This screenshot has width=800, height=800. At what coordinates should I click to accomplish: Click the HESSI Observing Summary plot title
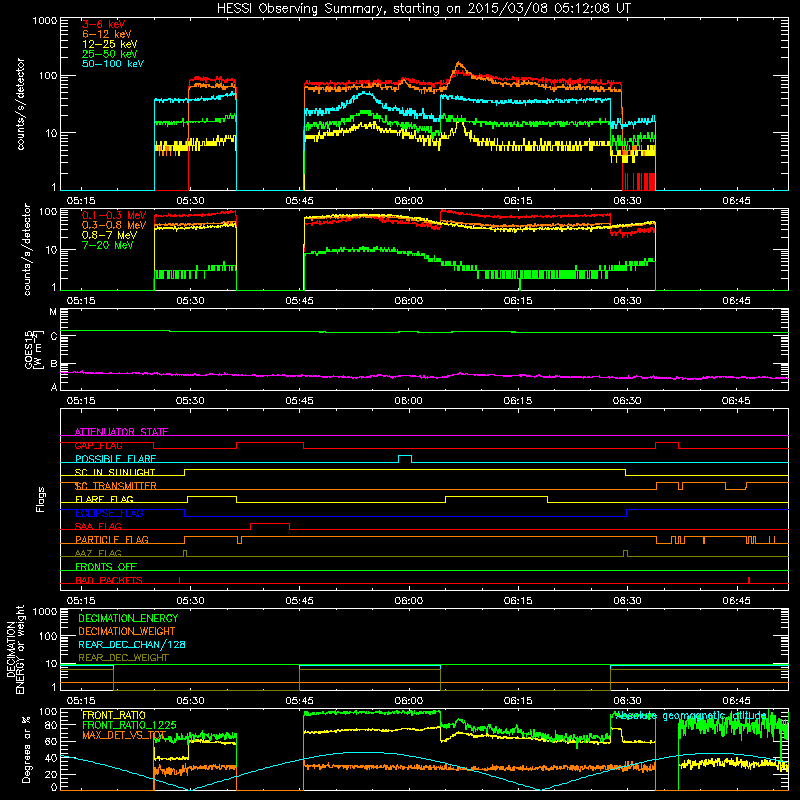423,9
